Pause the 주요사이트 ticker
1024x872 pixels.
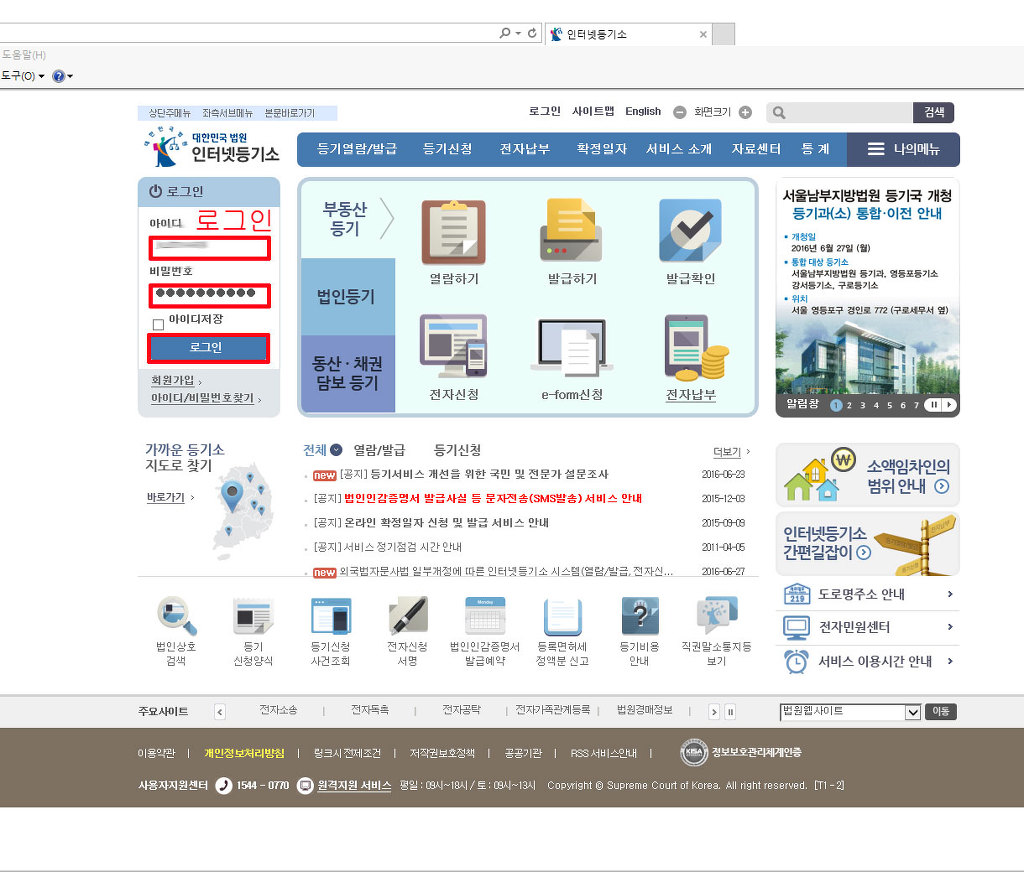tap(731, 712)
